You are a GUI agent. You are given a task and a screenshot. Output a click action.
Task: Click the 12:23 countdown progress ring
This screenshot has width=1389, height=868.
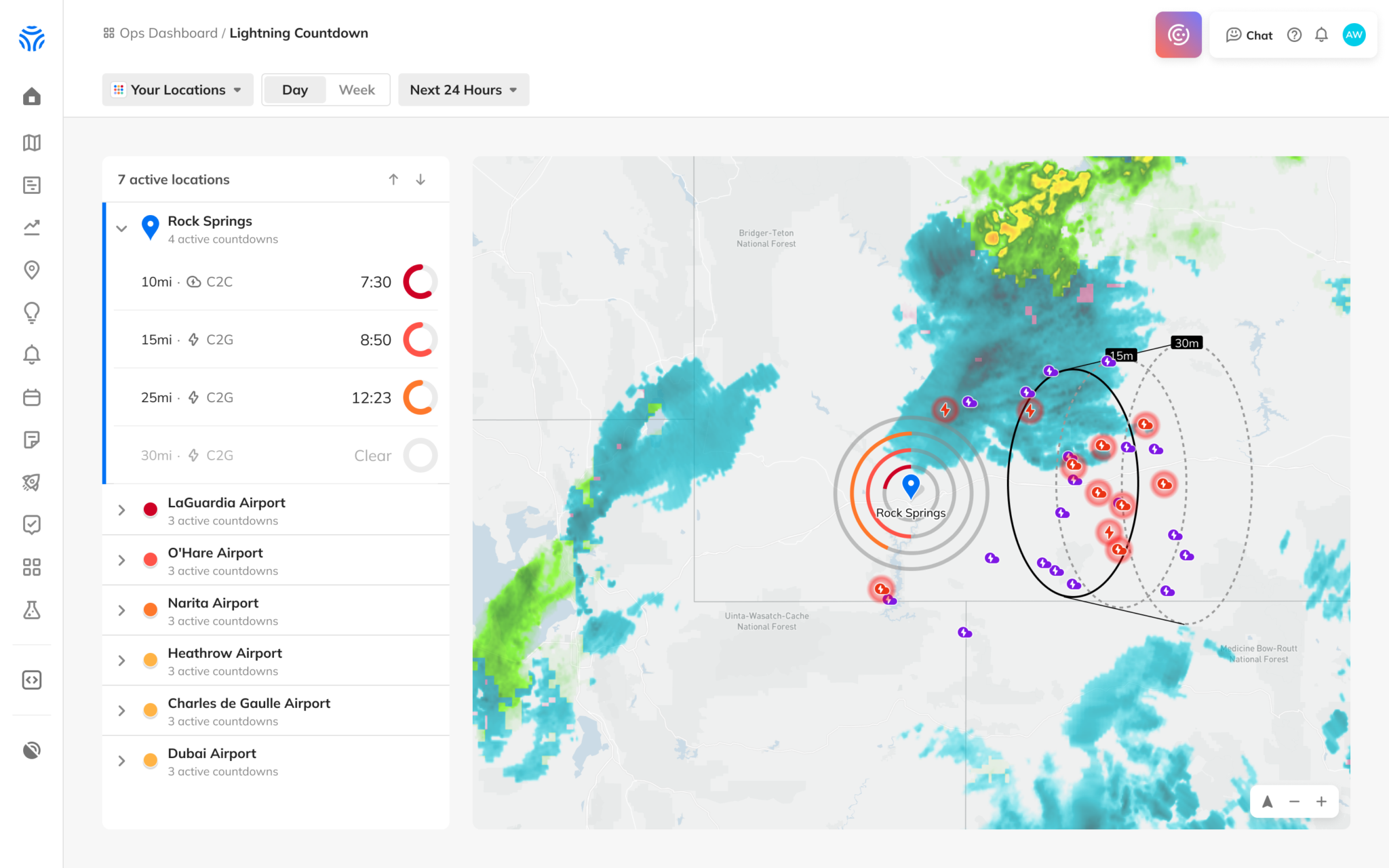[x=420, y=397]
